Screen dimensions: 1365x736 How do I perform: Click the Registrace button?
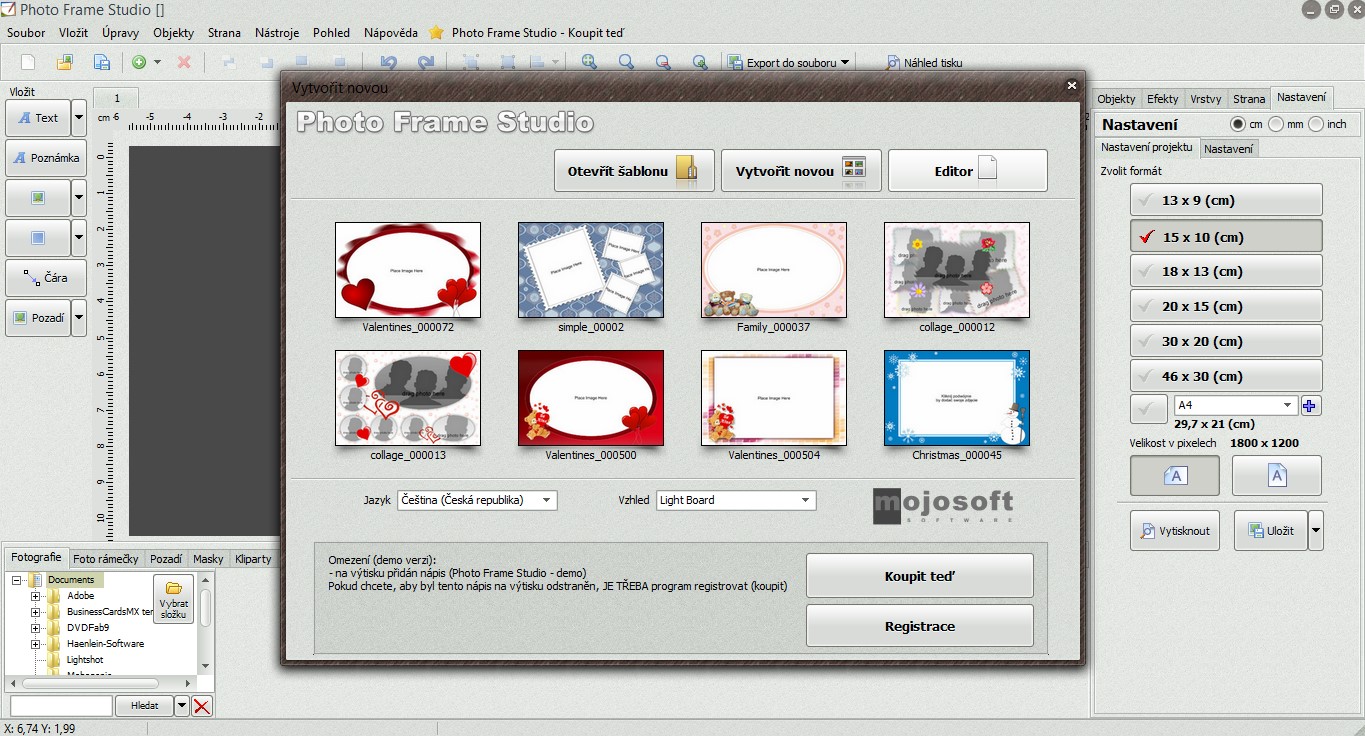pos(920,626)
